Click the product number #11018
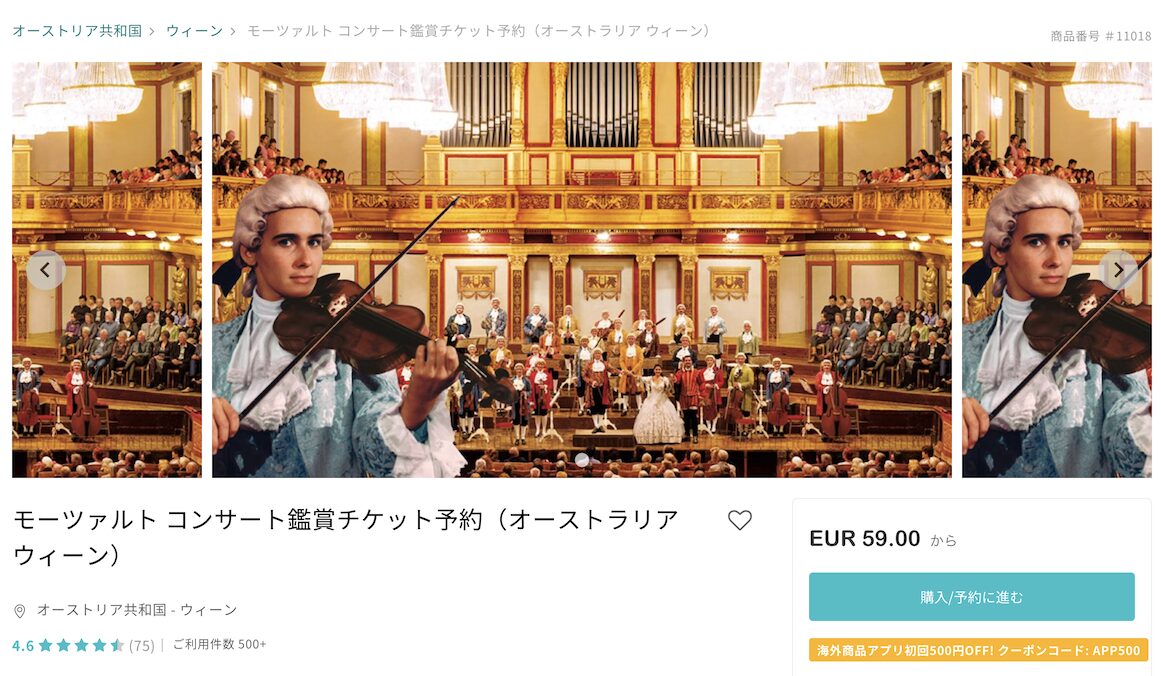The width and height of the screenshot is (1161, 676). click(1100, 36)
